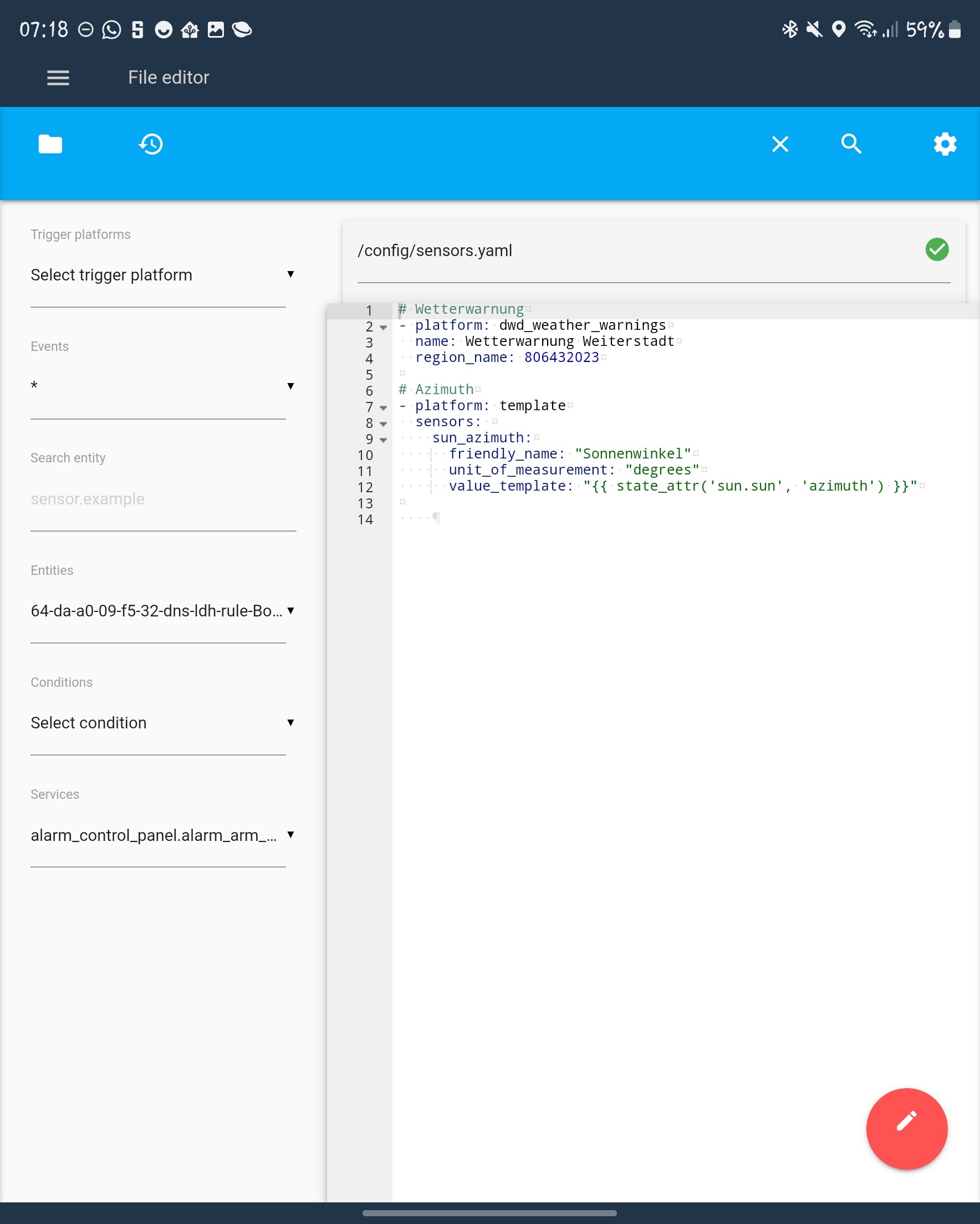Open the file editor settings

click(944, 144)
